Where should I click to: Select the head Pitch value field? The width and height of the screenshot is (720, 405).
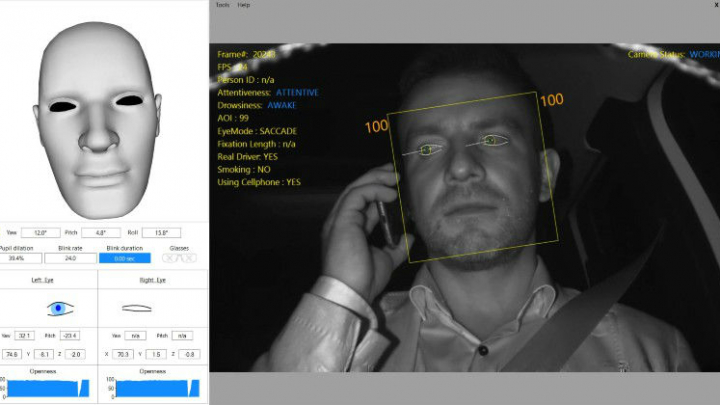110,232
